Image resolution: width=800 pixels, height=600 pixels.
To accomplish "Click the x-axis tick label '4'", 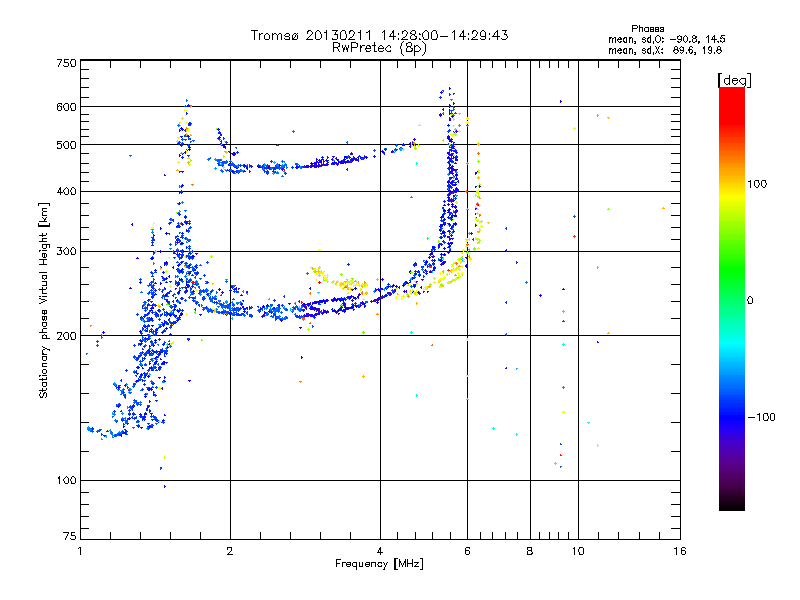I will 380,551.
